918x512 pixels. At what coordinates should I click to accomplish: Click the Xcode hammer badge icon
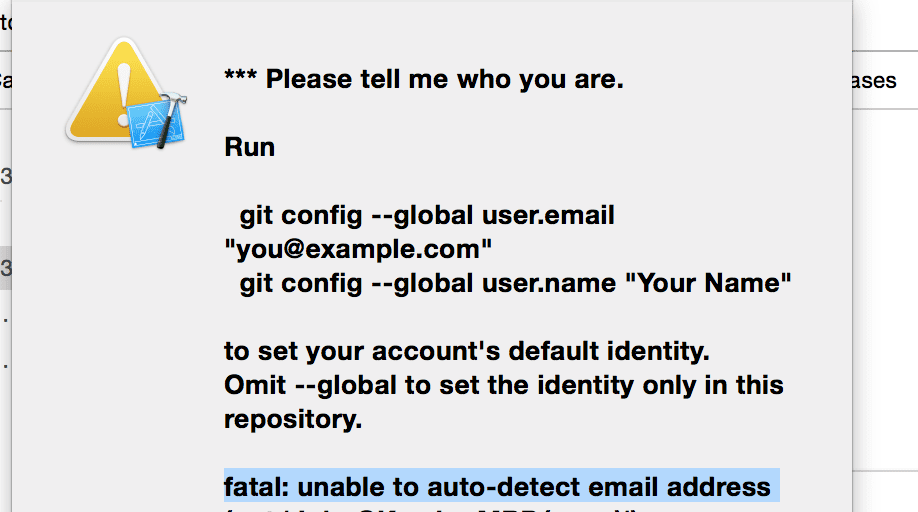(x=158, y=121)
